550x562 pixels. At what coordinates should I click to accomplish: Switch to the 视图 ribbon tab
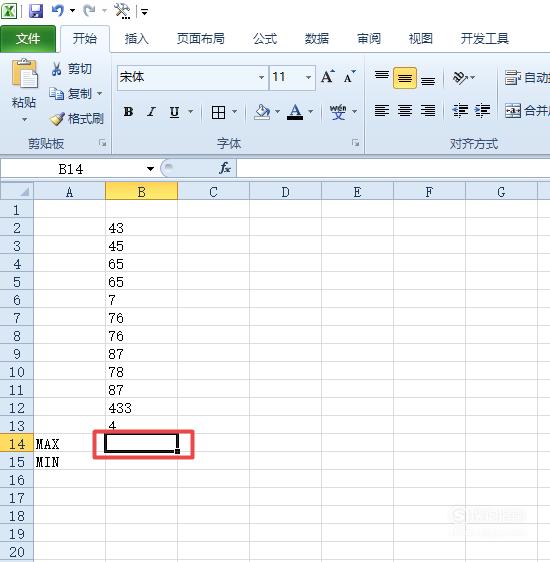[421, 39]
